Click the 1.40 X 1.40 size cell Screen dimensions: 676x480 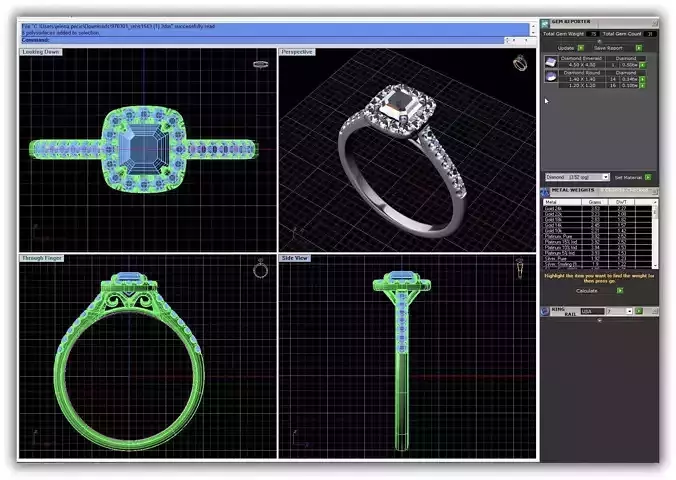[581, 79]
